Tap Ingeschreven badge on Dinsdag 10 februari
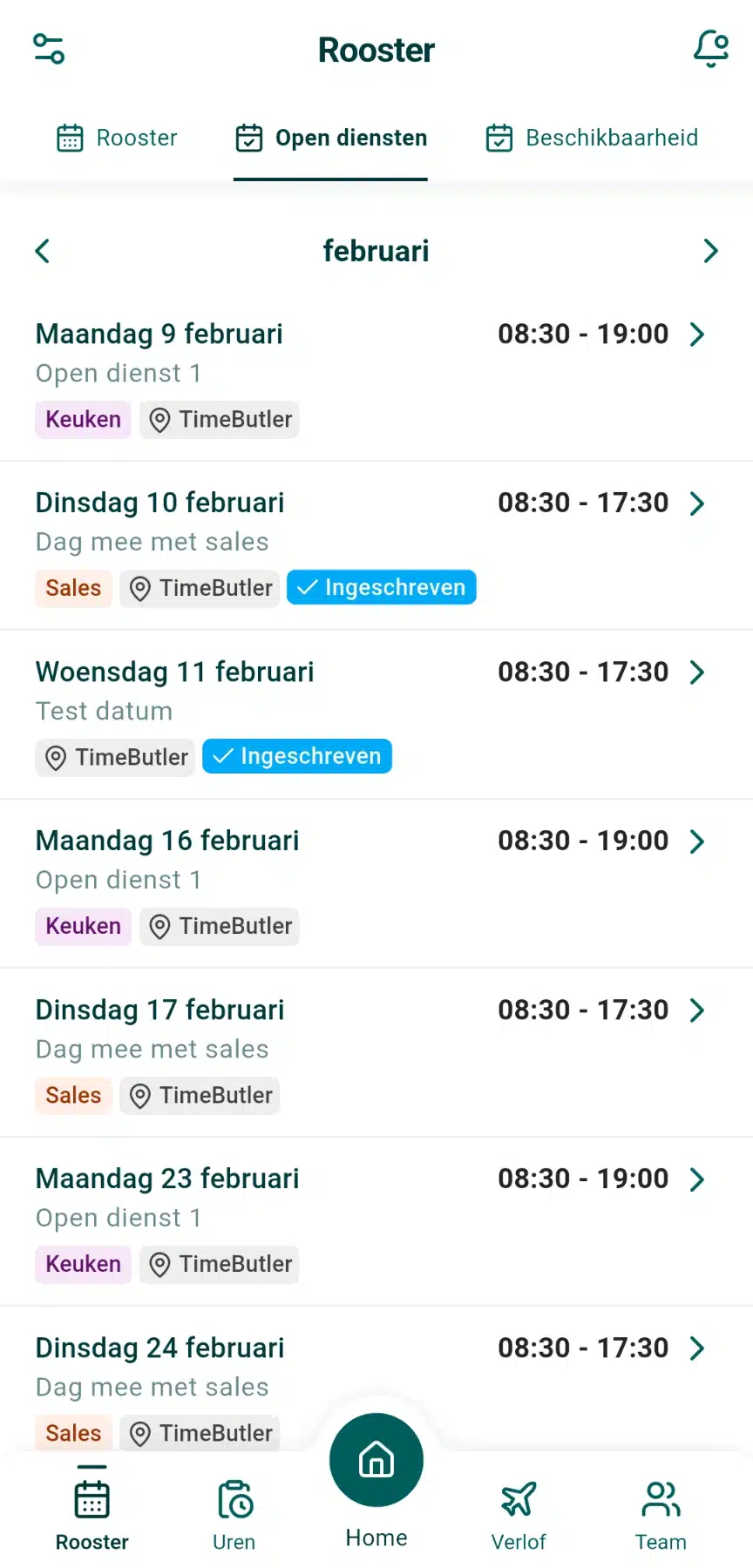 [381, 588]
